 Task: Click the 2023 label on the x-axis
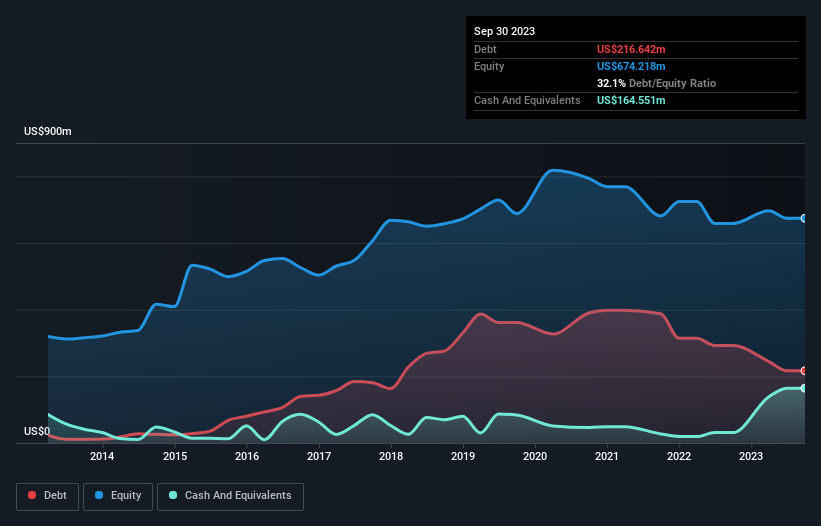click(x=751, y=457)
